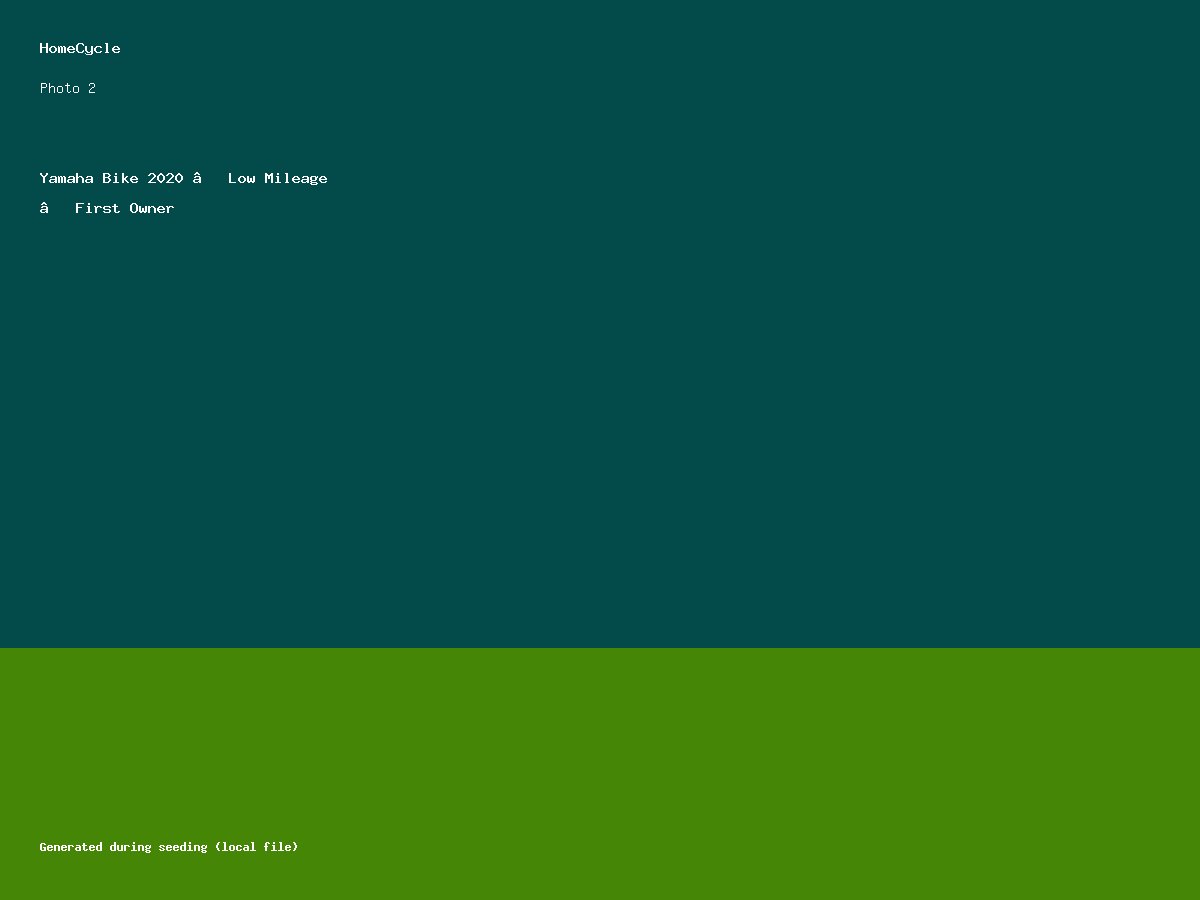Screen dimensions: 1200x900
Task: Click the word seeding in the footer caption
Action: [182, 847]
